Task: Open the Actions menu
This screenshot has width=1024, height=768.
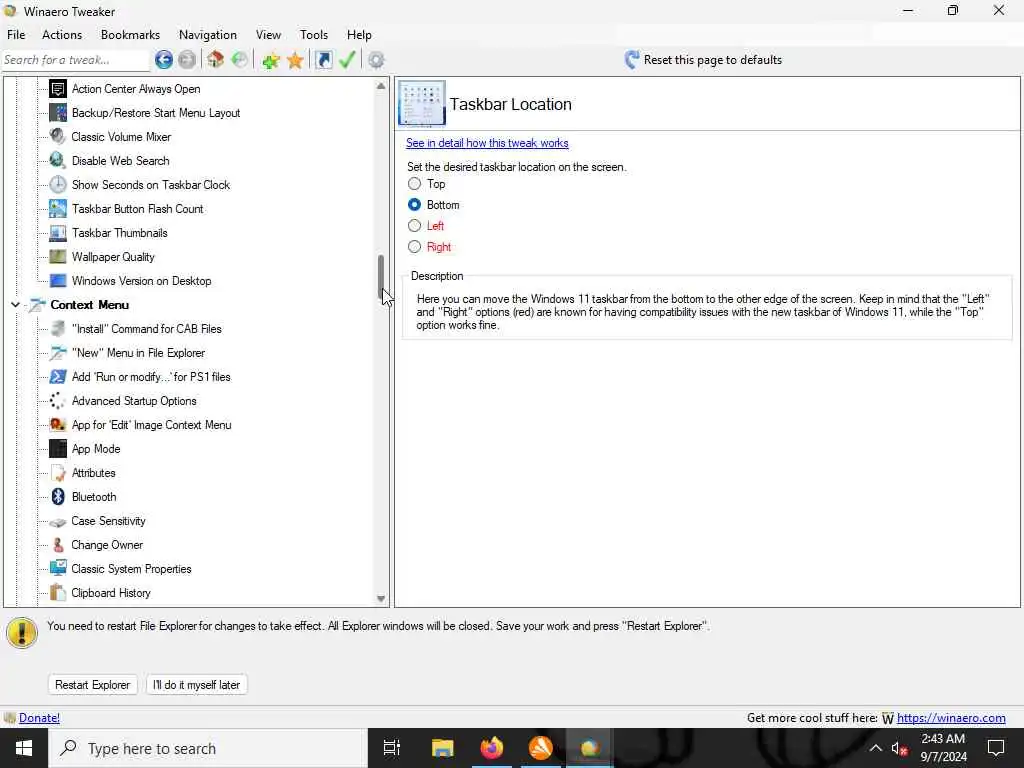Action: tap(62, 35)
